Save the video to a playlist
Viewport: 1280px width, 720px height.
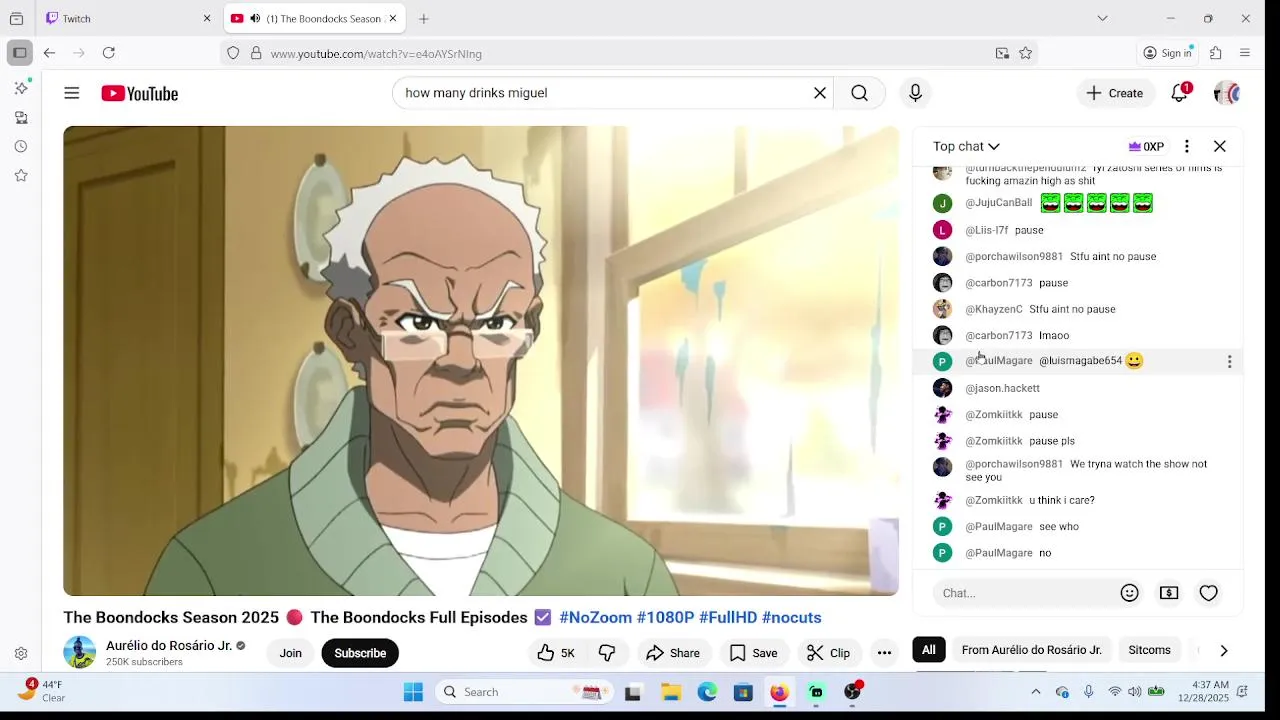pyautogui.click(x=753, y=653)
